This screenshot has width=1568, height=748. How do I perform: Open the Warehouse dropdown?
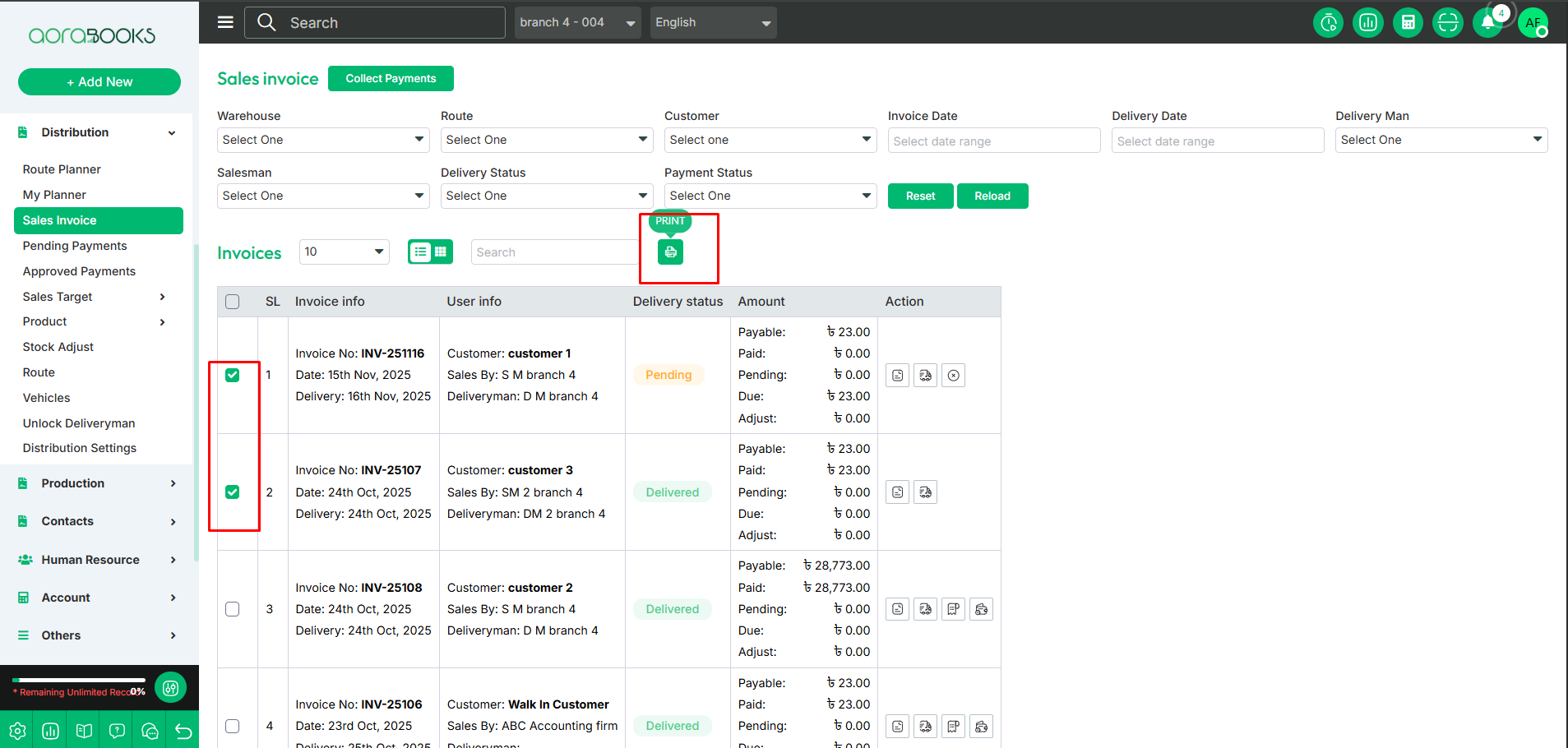click(323, 140)
